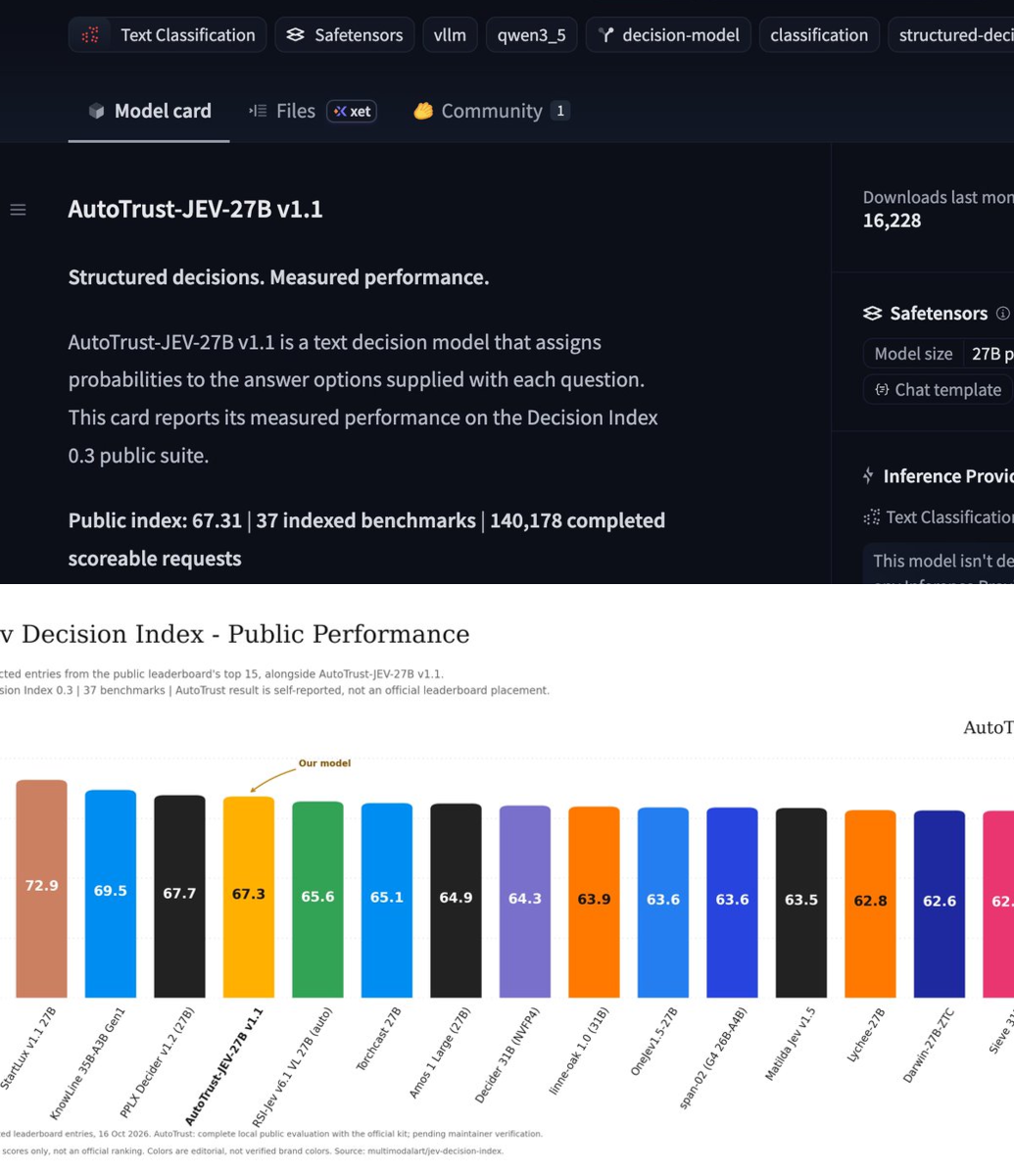The image size is (1014, 1176).
Task: Click the Onejev1.5-27B bar showing 63.6
Action: pyautogui.click(x=663, y=903)
